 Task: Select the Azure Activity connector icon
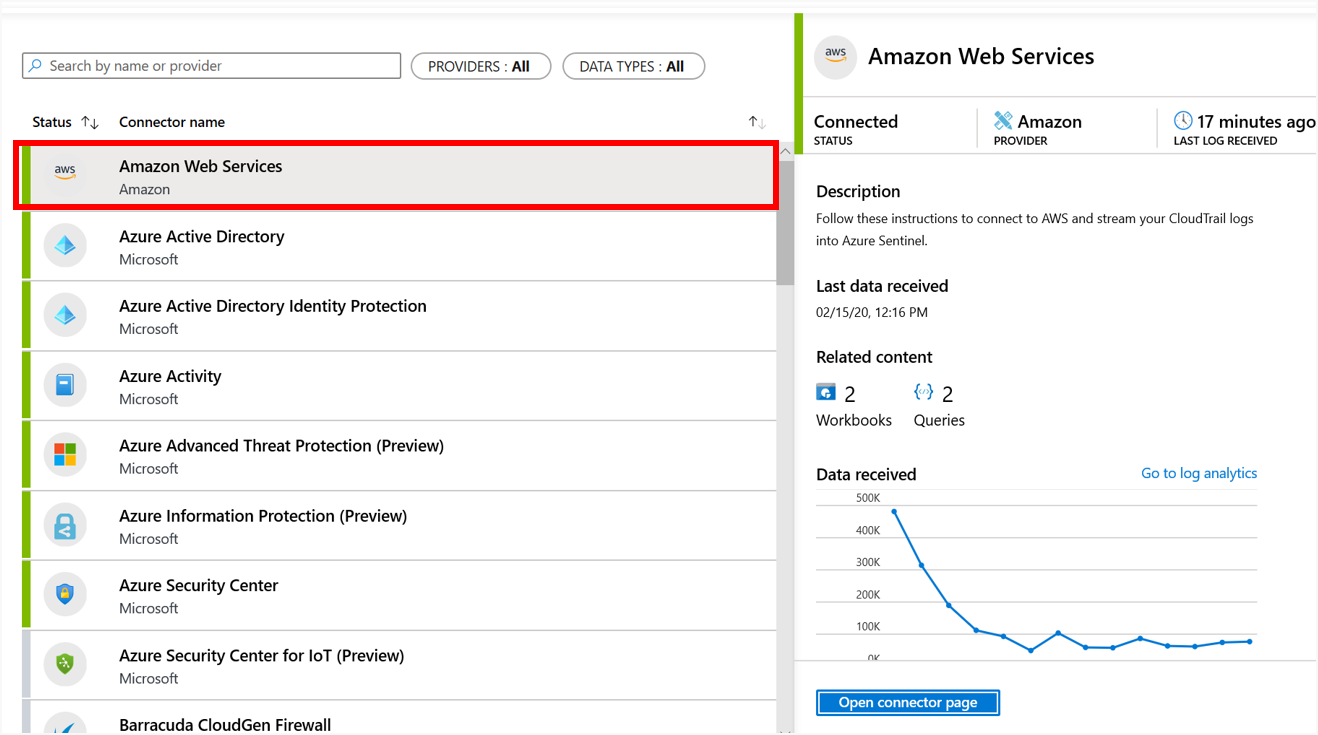64,385
